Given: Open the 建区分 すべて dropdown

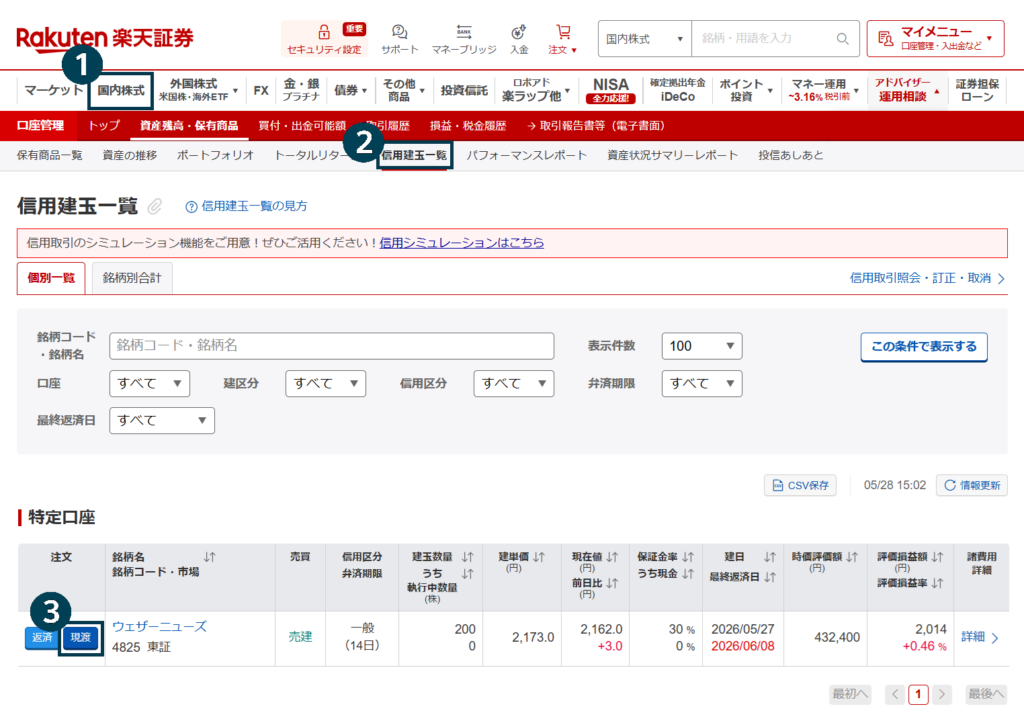Looking at the screenshot, I should (x=325, y=383).
